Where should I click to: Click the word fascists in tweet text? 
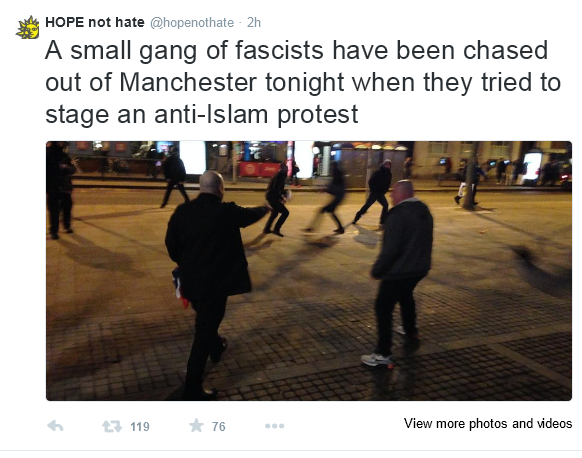tap(279, 50)
